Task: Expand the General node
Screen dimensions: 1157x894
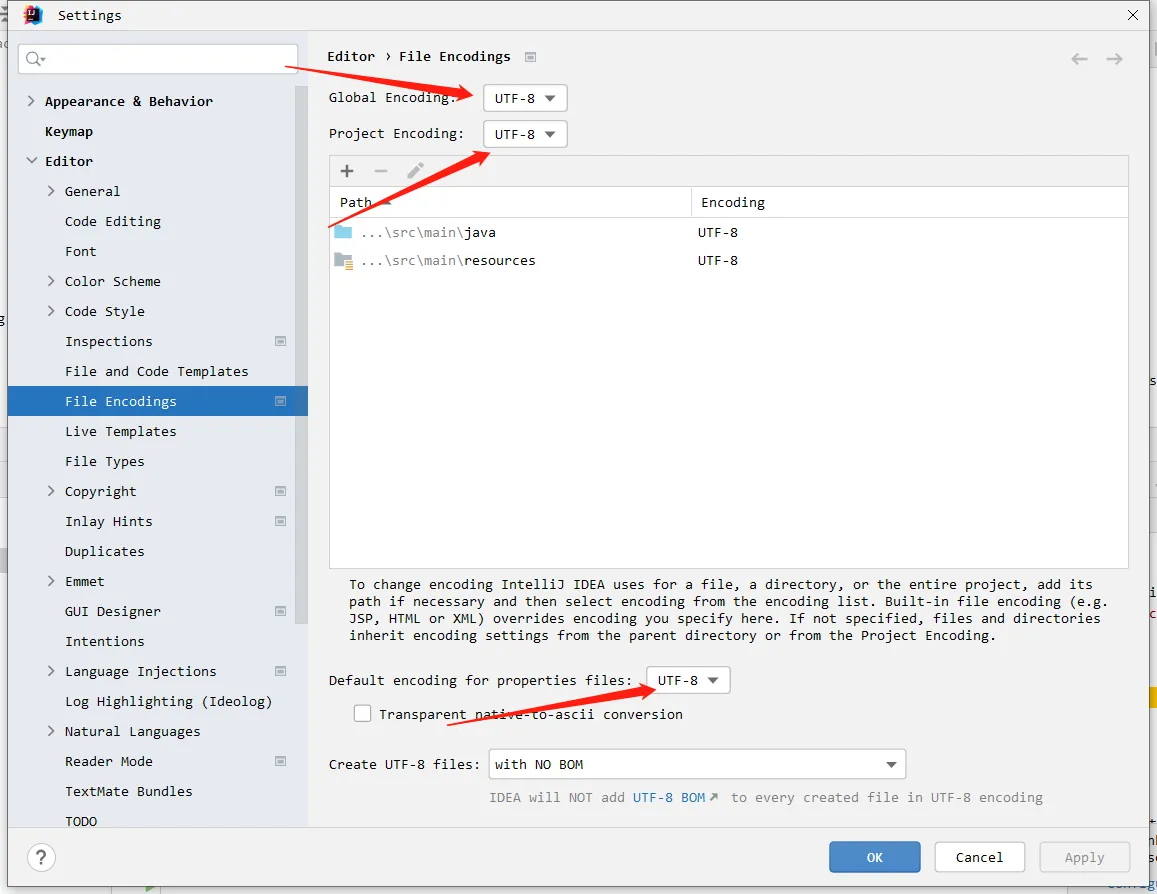Action: click(x=51, y=191)
